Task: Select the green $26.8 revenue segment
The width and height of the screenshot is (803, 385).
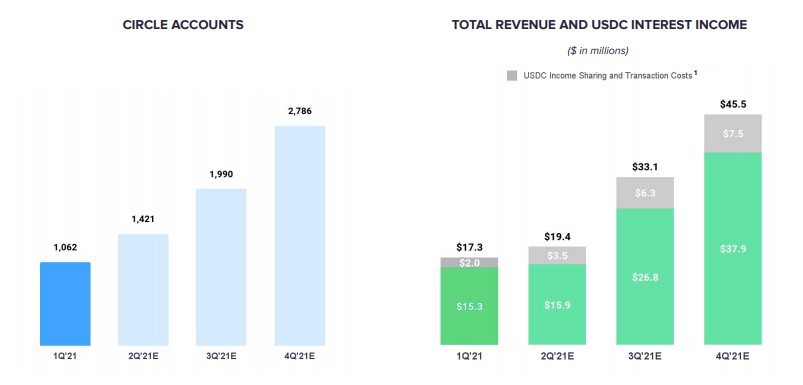Action: [645, 276]
